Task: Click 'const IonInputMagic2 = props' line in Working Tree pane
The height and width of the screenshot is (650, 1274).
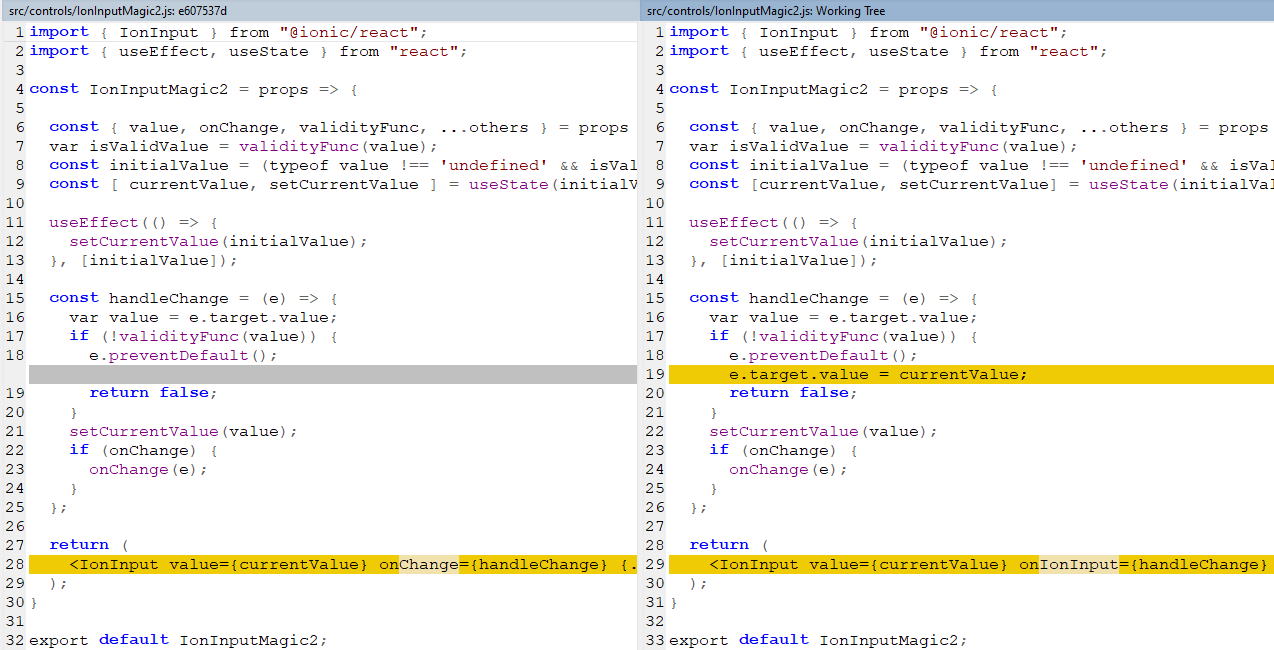Action: pos(833,89)
